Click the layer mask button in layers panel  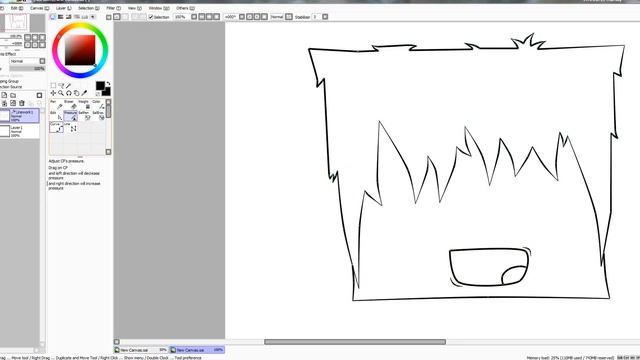coord(39,95)
